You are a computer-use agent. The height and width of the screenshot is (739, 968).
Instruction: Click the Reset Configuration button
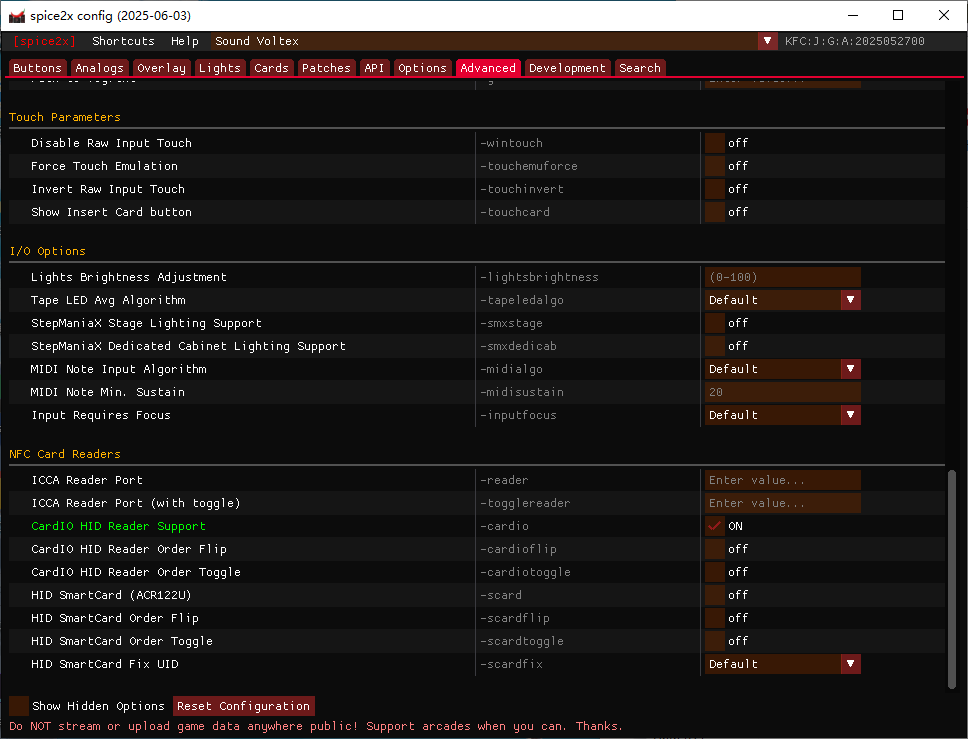click(244, 706)
